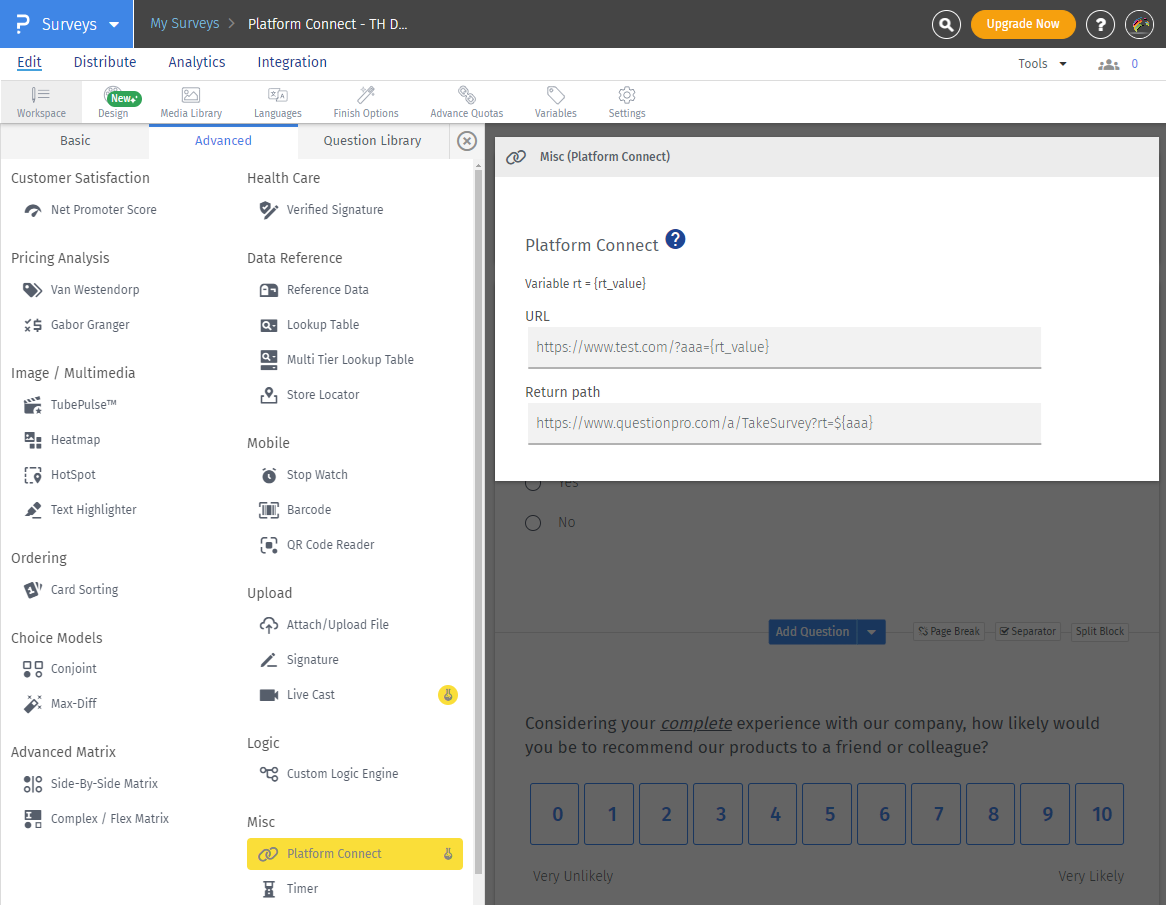Select Timer question type
Screen dimensions: 1166x905
tap(290, 889)
